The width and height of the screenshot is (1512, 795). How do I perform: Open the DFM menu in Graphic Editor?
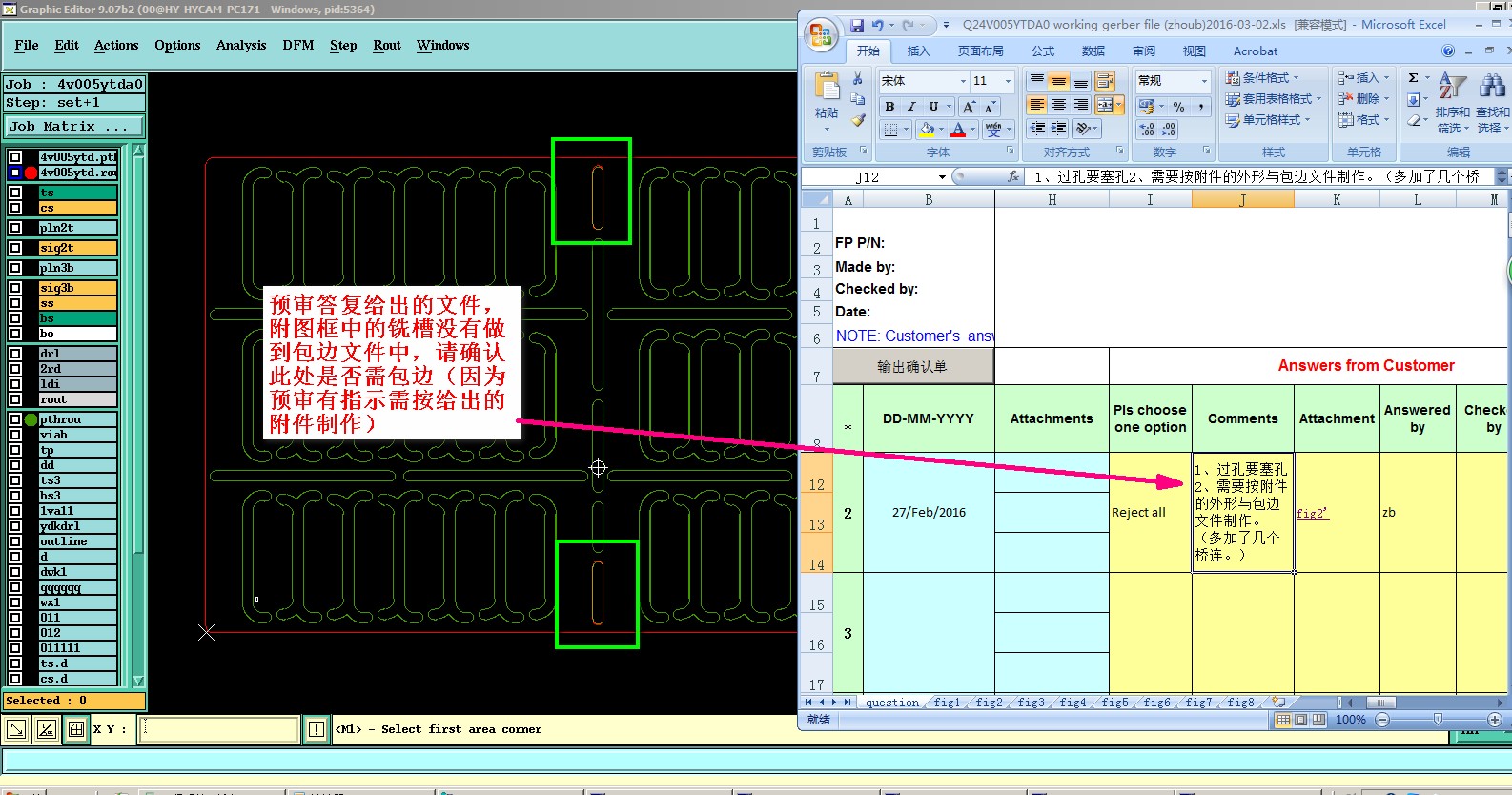[x=298, y=45]
